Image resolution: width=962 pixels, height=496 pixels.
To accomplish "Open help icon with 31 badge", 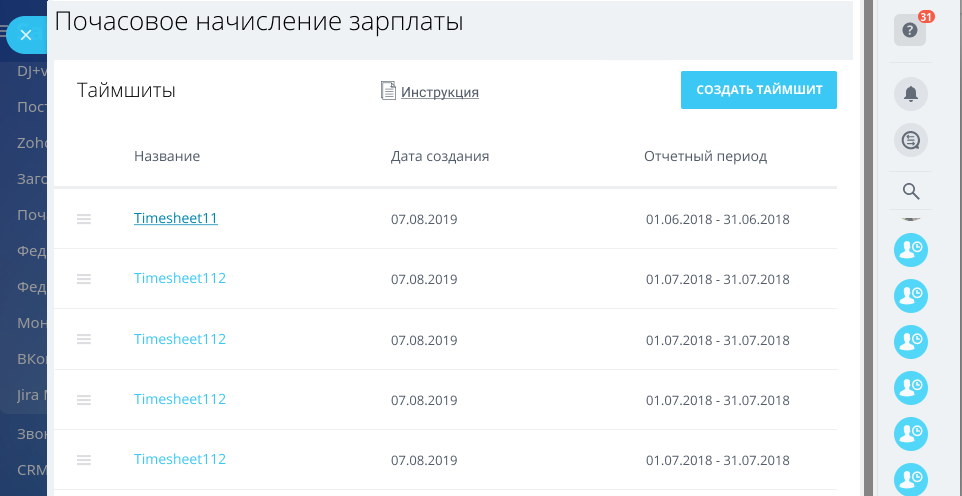I will 909,30.
